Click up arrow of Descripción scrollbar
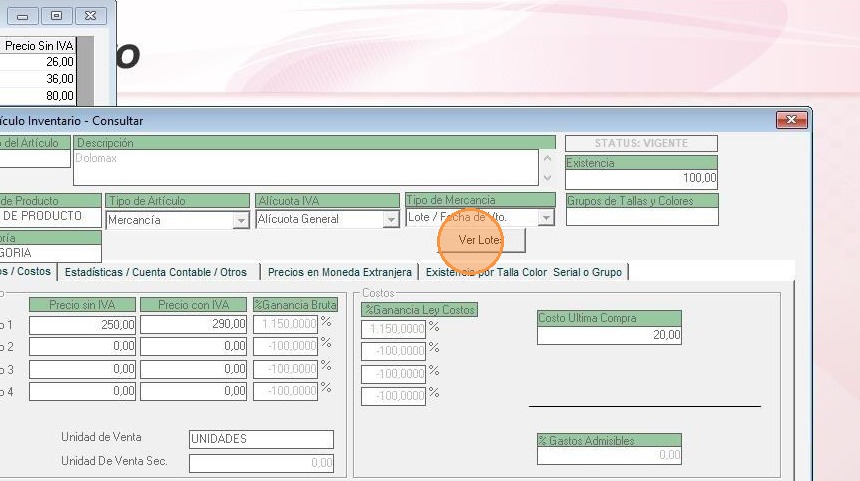Viewport: 860px width, 481px height. 547,159
